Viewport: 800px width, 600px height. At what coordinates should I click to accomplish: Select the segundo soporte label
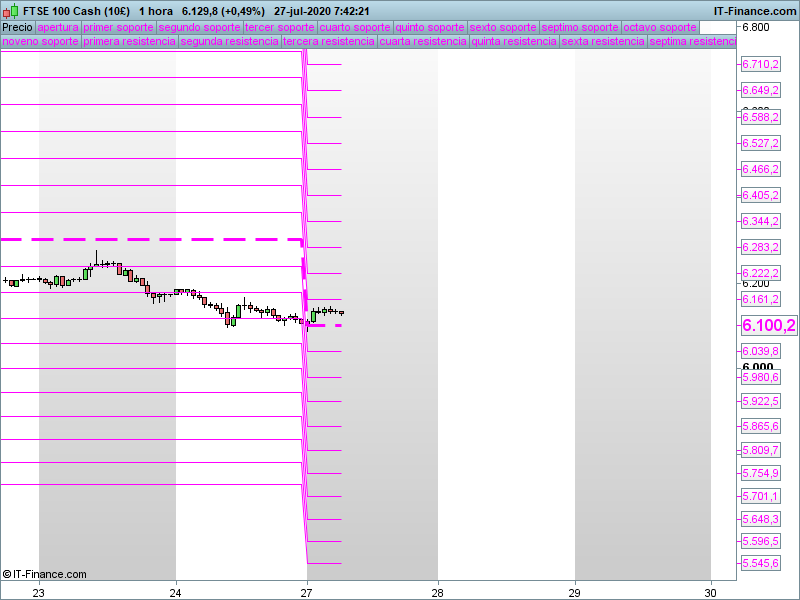point(199,28)
